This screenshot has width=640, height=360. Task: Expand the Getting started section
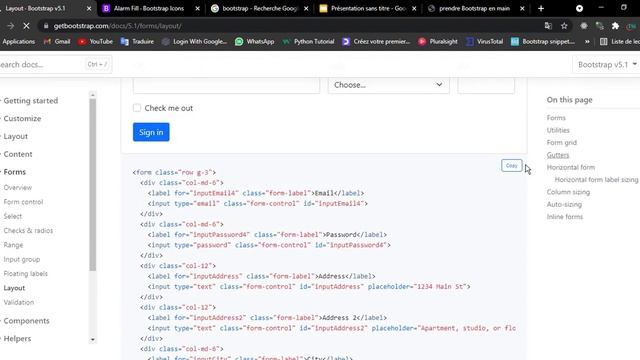31,100
